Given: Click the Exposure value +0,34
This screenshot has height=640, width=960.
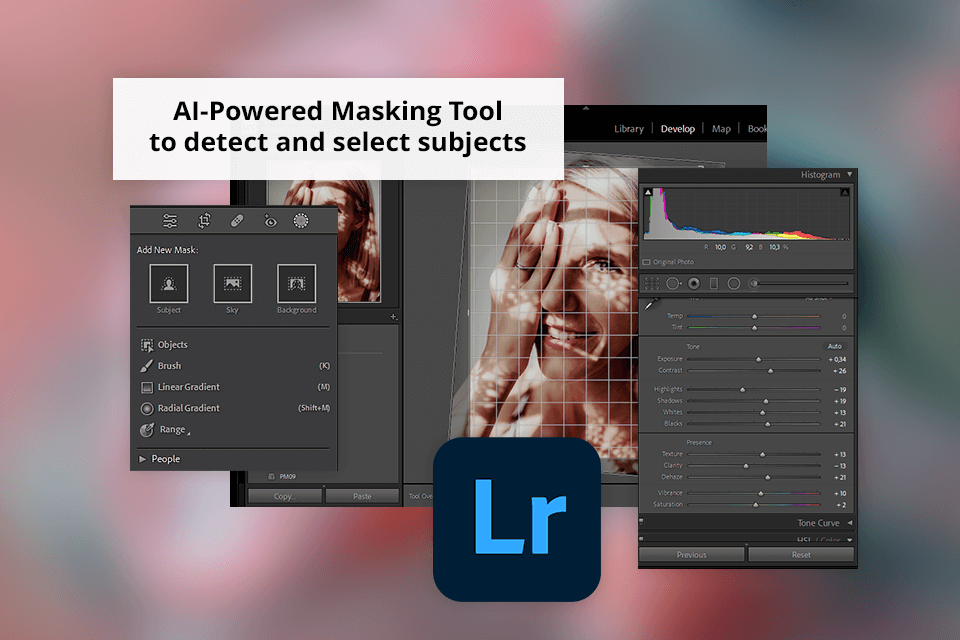Looking at the screenshot, I should coord(837,360).
